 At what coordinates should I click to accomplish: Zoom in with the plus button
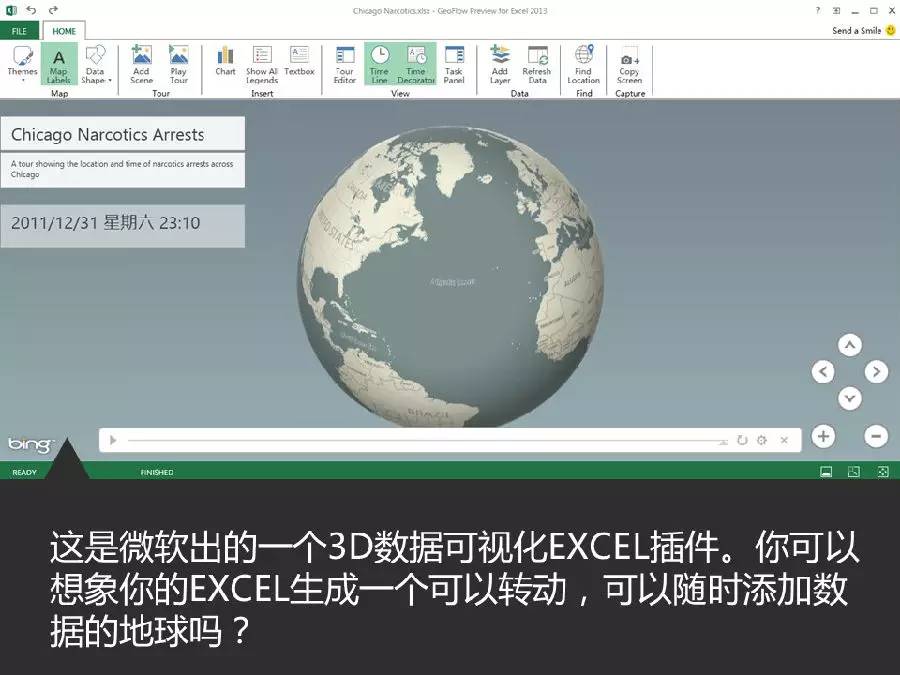point(823,436)
